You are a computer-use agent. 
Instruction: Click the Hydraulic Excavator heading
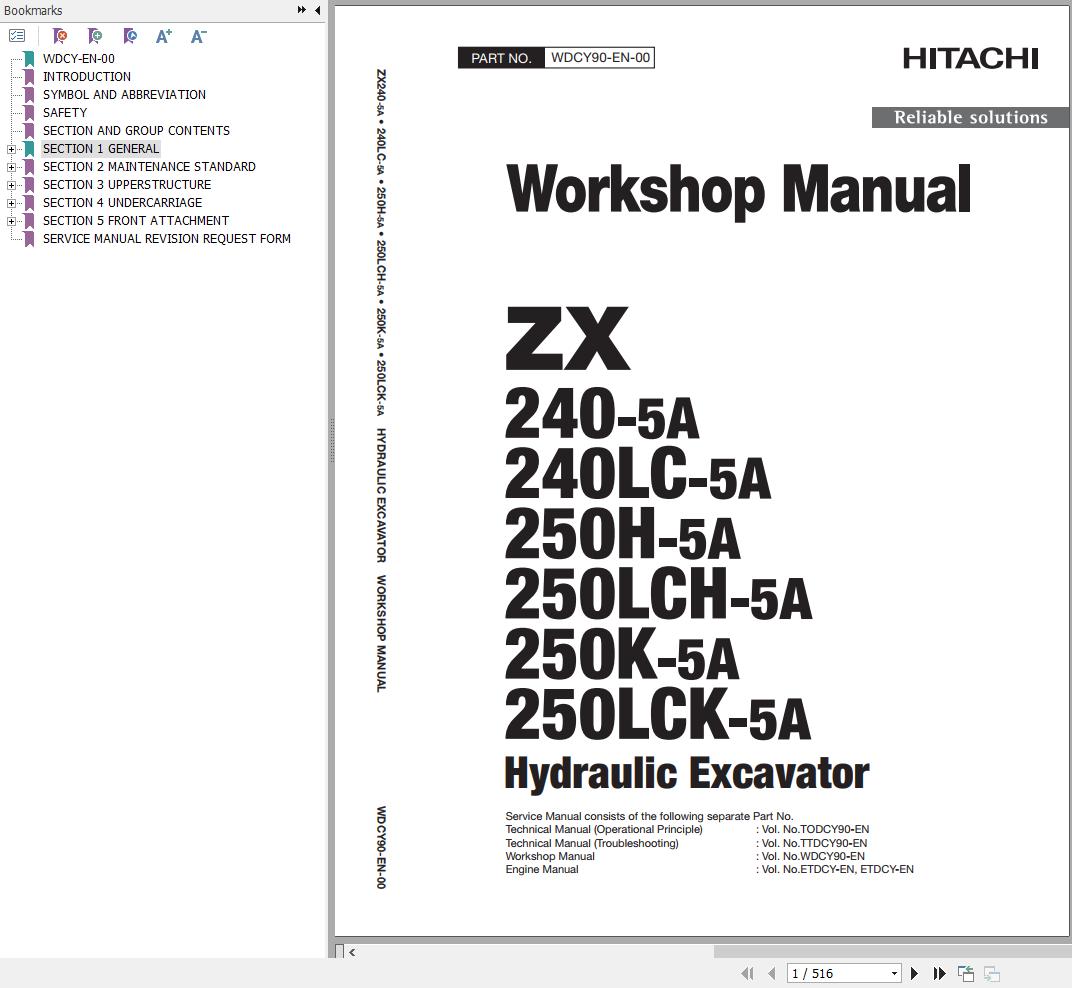(686, 773)
